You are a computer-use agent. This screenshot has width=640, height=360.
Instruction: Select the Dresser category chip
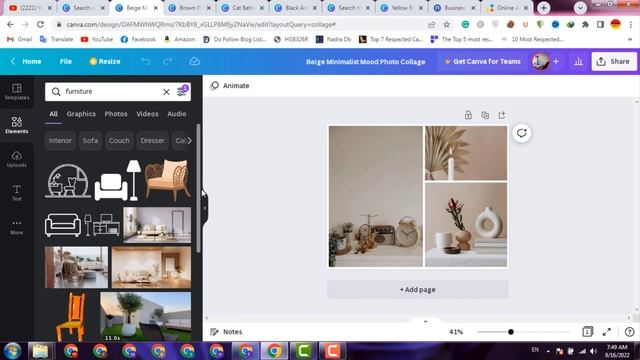pos(152,140)
